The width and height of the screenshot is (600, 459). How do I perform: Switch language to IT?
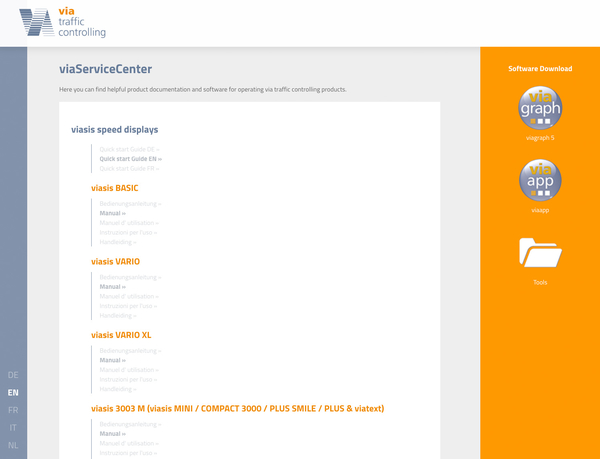[13, 428]
